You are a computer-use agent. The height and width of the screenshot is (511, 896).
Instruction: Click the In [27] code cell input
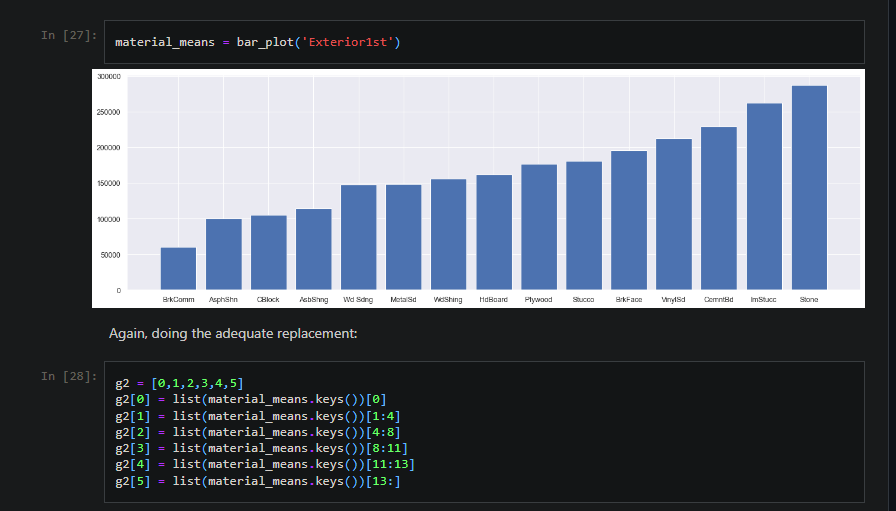[484, 42]
